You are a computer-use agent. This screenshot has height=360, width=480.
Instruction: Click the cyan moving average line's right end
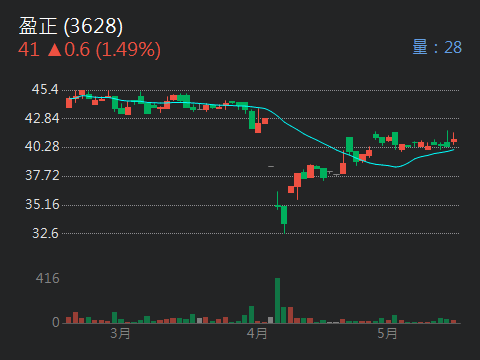[453, 150]
